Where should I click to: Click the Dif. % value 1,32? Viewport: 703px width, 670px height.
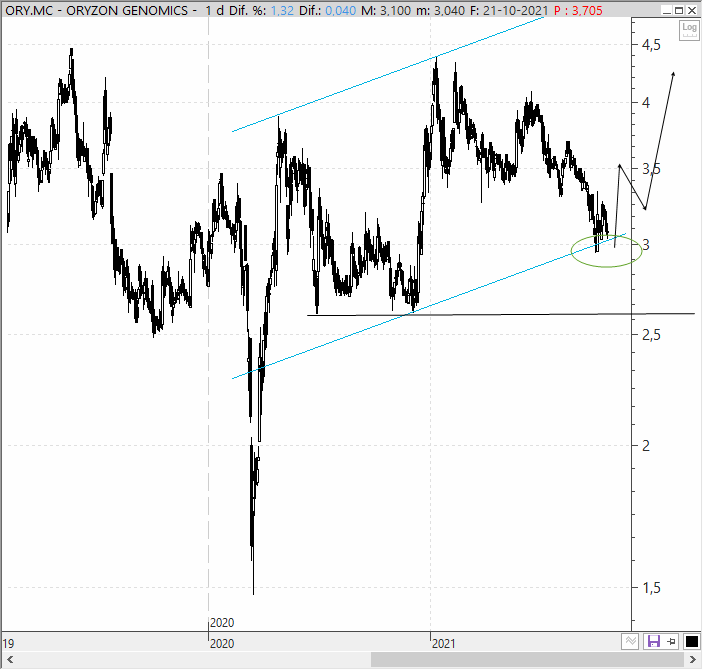point(282,10)
